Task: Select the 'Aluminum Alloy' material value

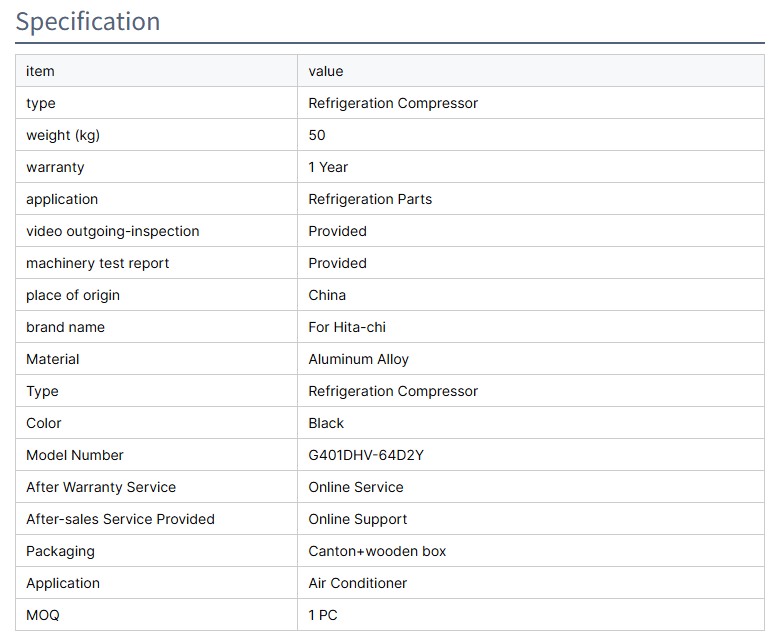Action: (358, 359)
